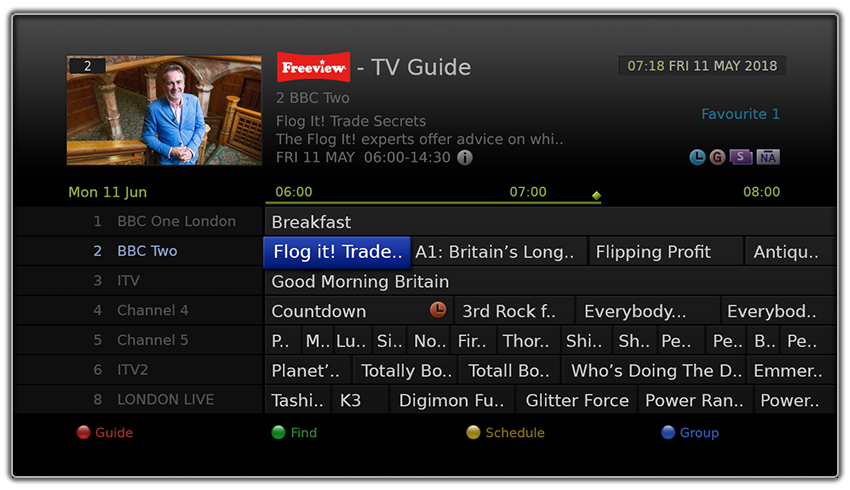850x490 pixels.
Task: Click the red reminder clock on Countdown
Action: [x=438, y=310]
